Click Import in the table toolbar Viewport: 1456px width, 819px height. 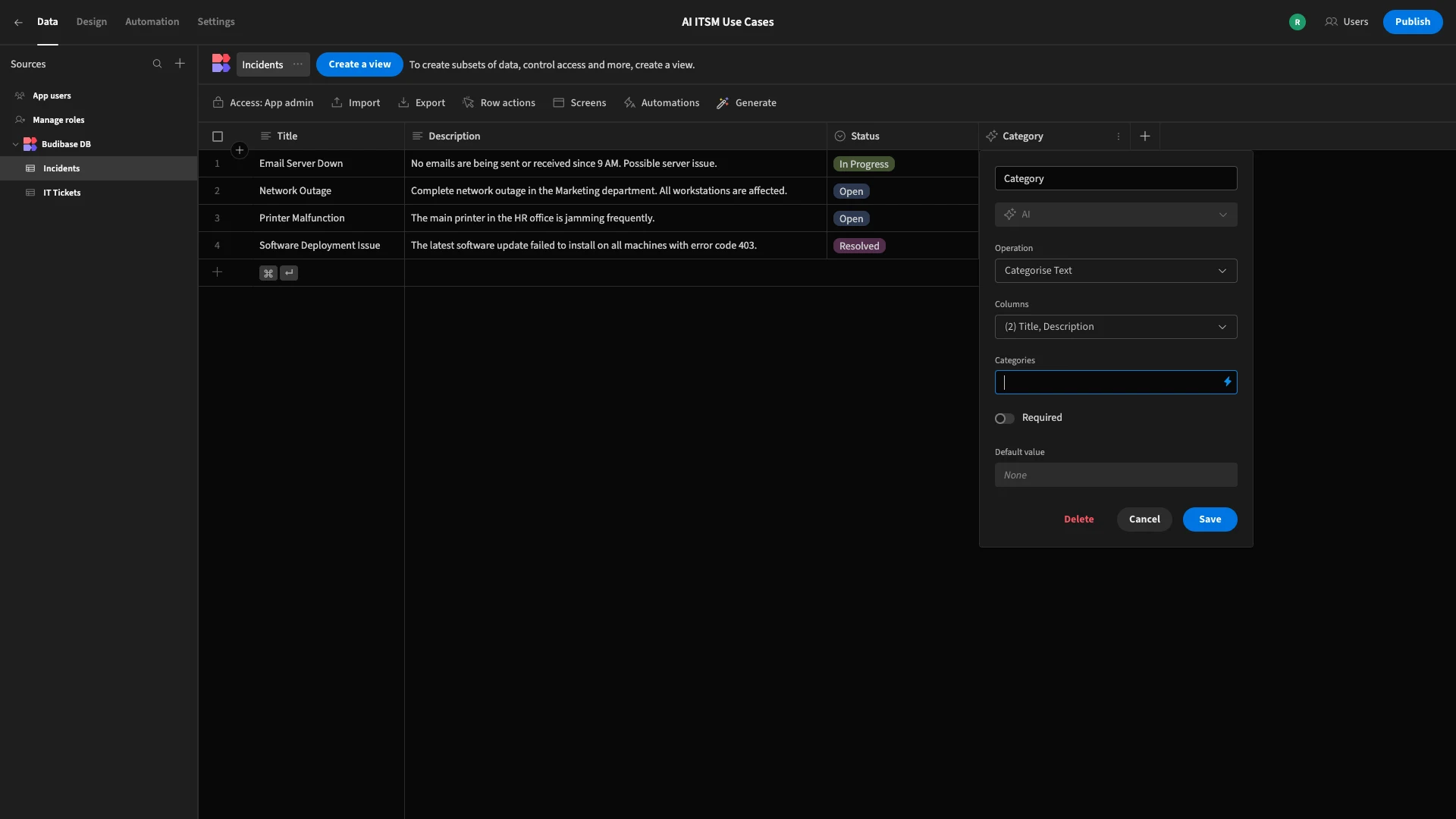pos(356,102)
